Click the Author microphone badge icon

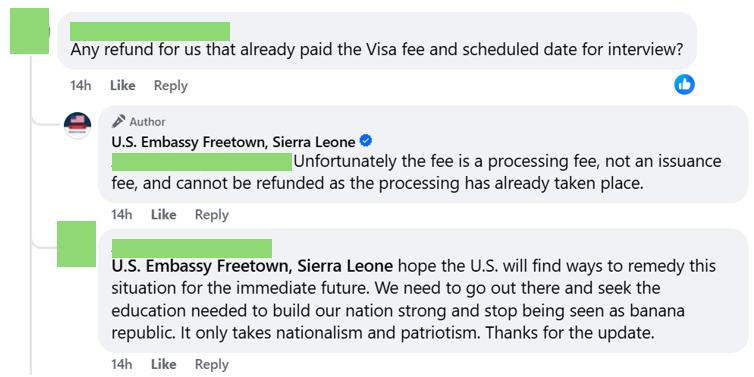click(118, 121)
